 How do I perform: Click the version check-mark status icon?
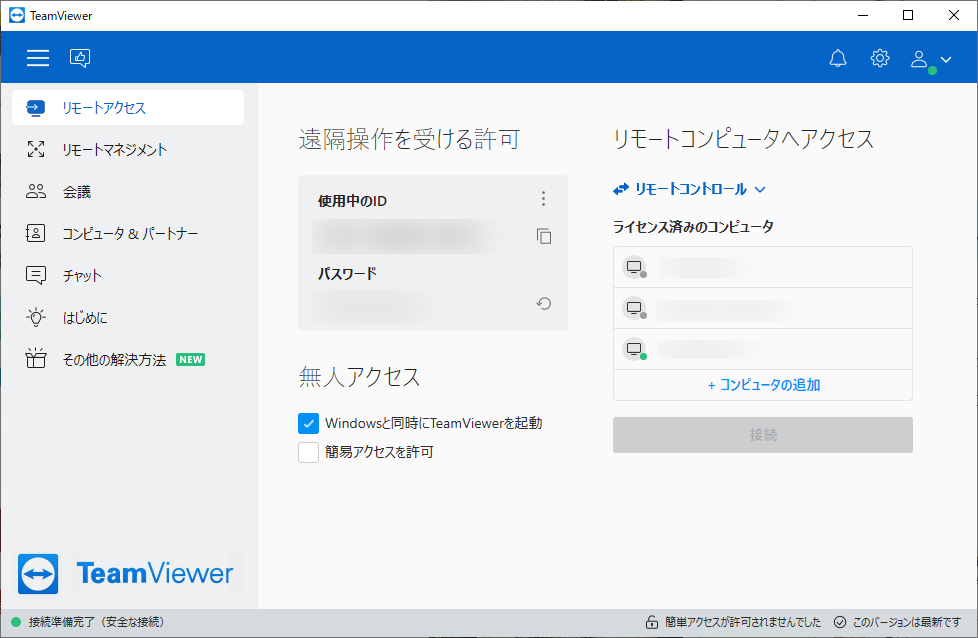[840, 622]
